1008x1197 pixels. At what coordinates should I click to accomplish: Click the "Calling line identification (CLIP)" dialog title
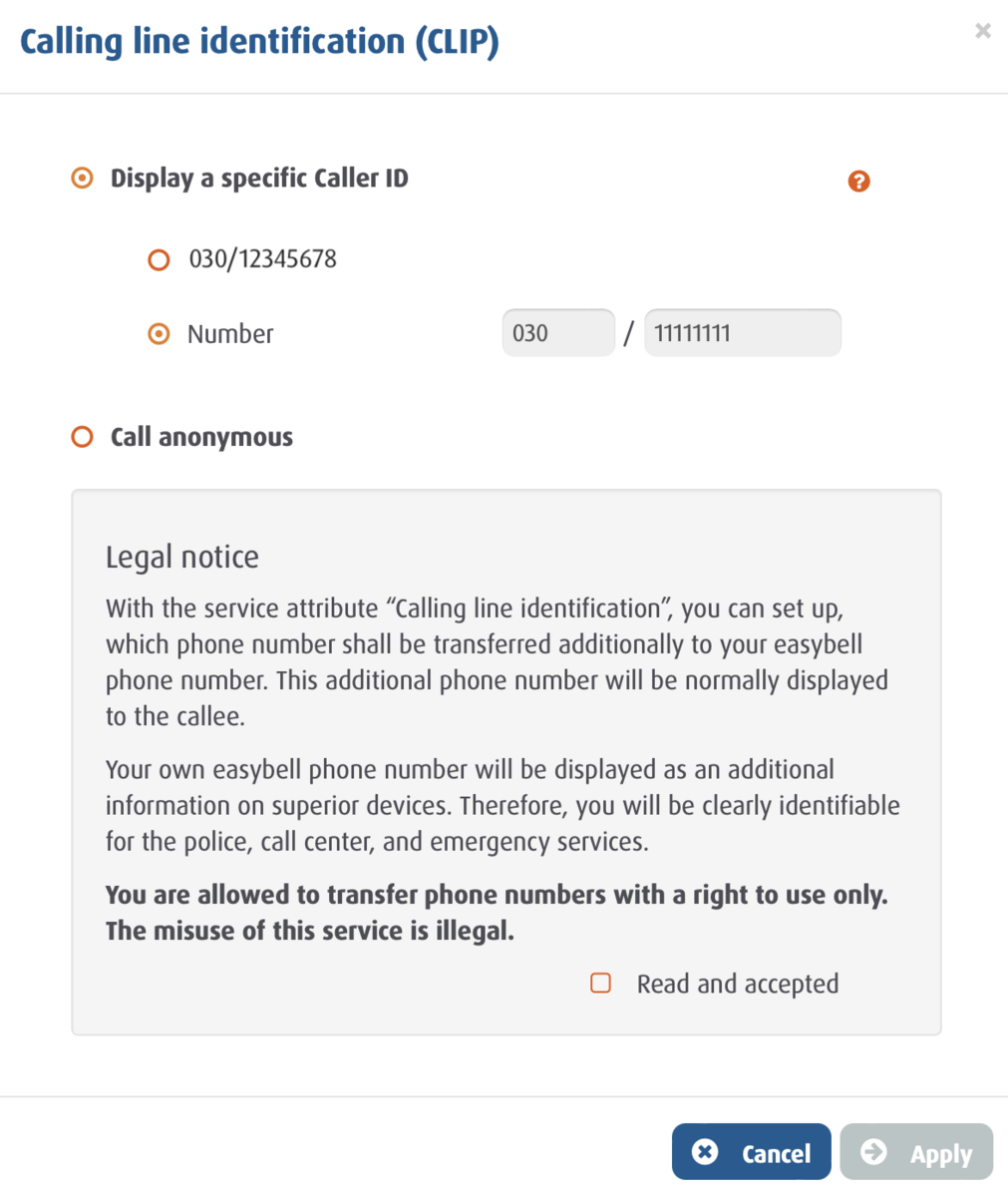tap(259, 42)
